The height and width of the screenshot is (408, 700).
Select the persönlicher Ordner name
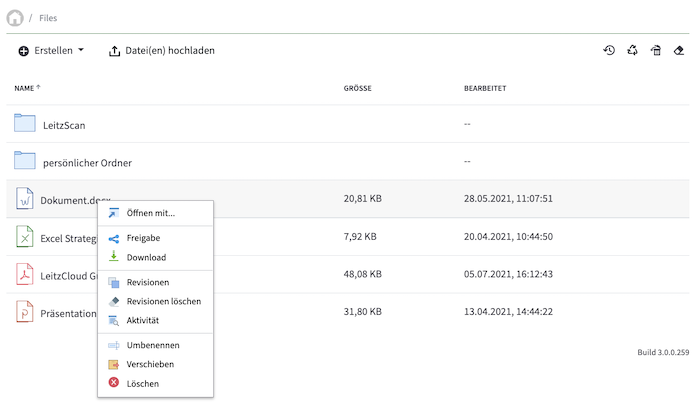[87, 163]
